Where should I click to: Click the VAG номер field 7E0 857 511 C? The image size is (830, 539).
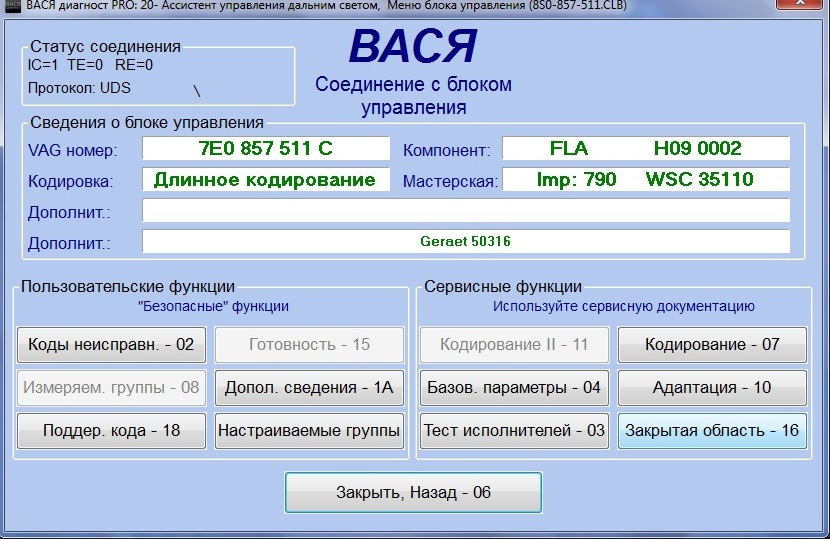pyautogui.click(x=266, y=148)
